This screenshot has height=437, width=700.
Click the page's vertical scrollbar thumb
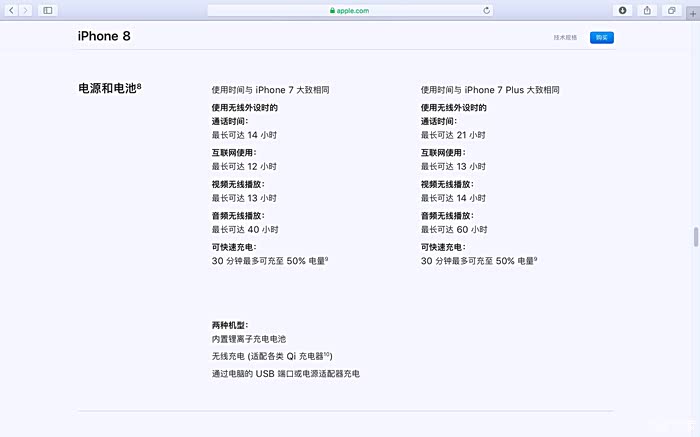695,237
